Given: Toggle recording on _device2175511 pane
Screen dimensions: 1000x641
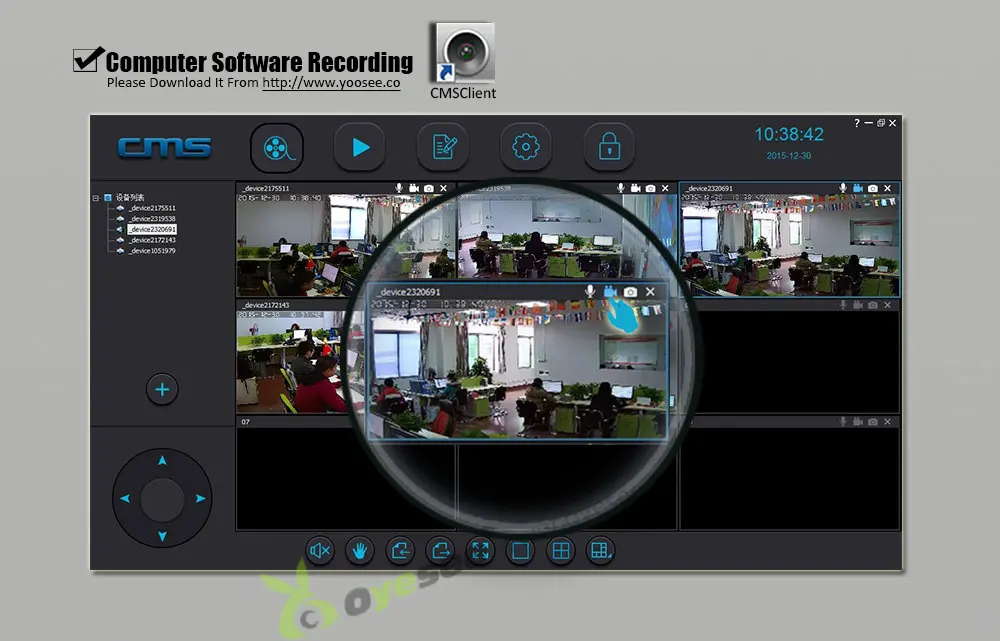Looking at the screenshot, I should point(414,188).
